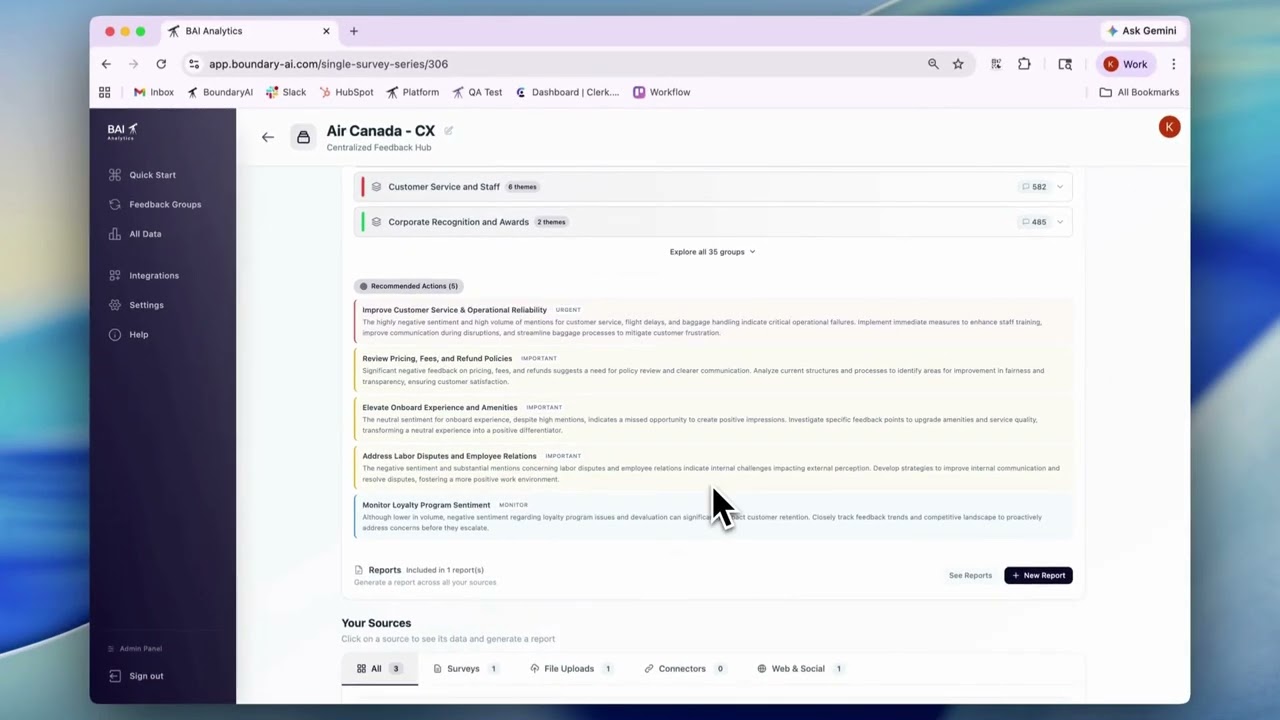Viewport: 1280px width, 720px height.
Task: Click the site info icon in address bar
Action: coord(194,64)
